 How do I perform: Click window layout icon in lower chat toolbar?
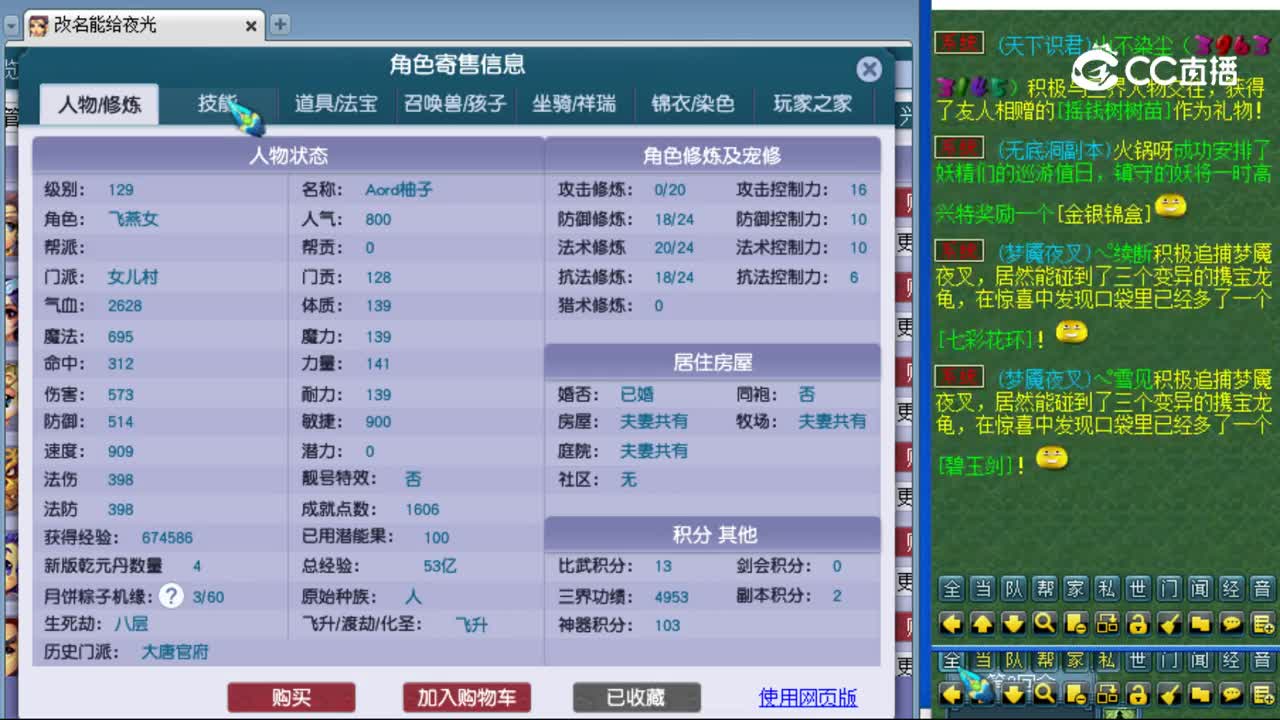pos(1107,694)
